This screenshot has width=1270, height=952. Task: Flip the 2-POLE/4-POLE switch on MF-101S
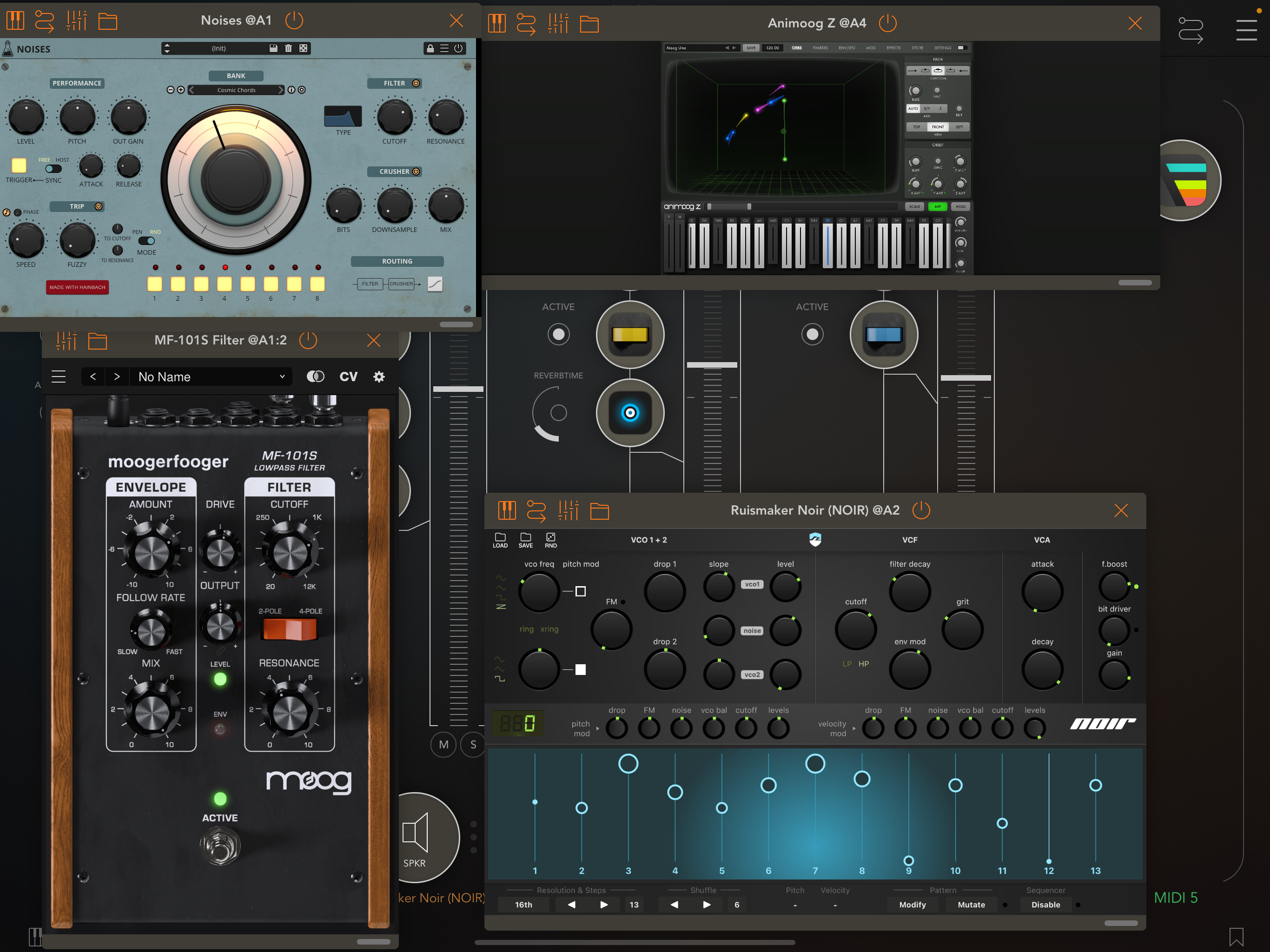[x=289, y=629]
